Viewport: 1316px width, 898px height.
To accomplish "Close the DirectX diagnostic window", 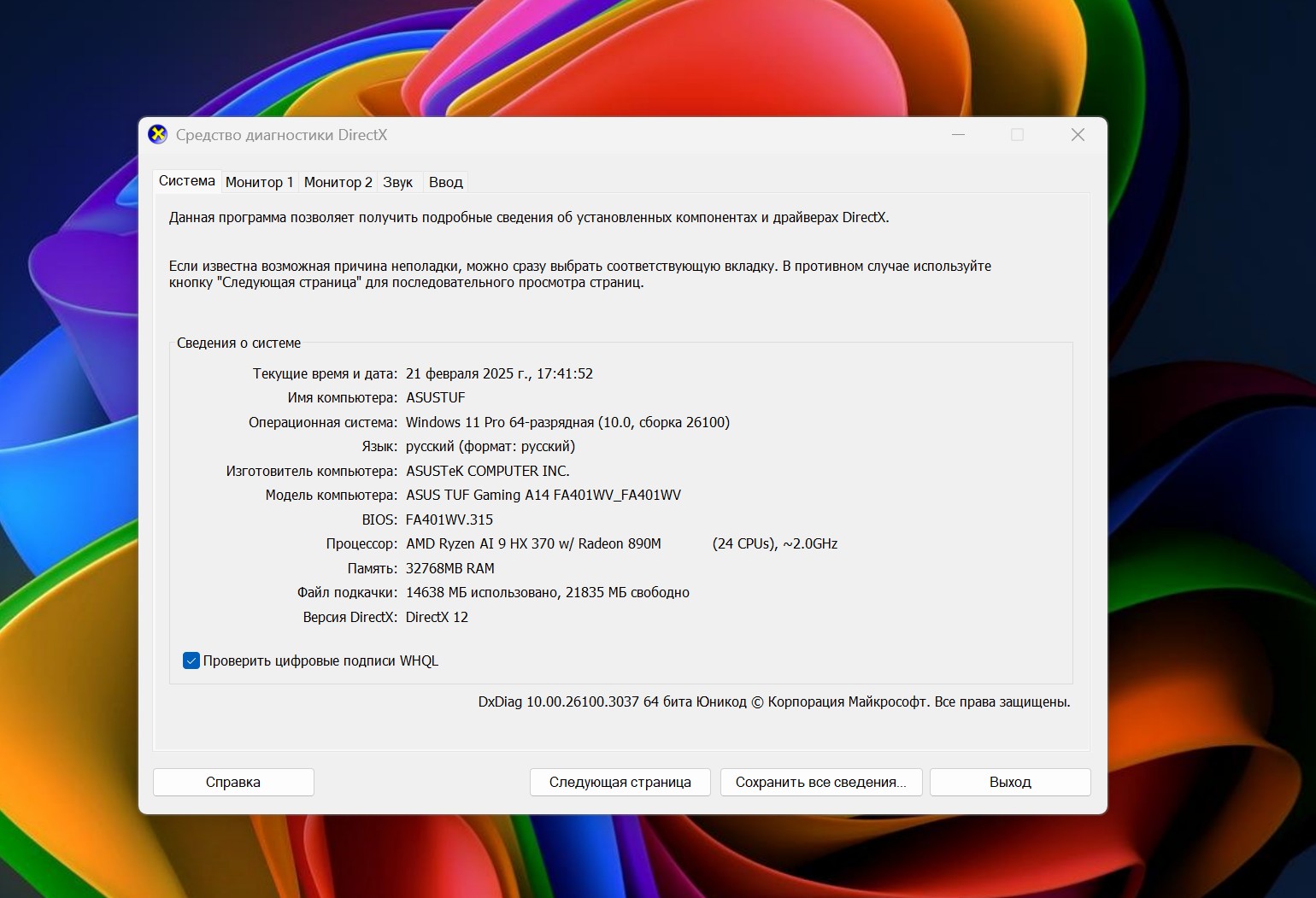I will [x=1078, y=135].
